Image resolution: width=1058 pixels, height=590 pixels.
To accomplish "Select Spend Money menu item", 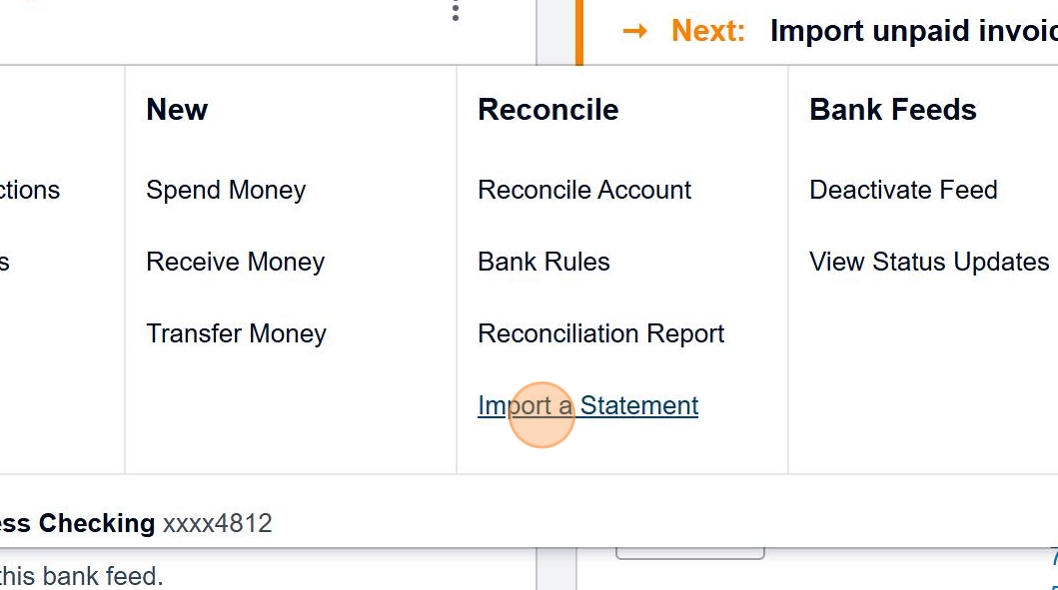I will click(226, 190).
